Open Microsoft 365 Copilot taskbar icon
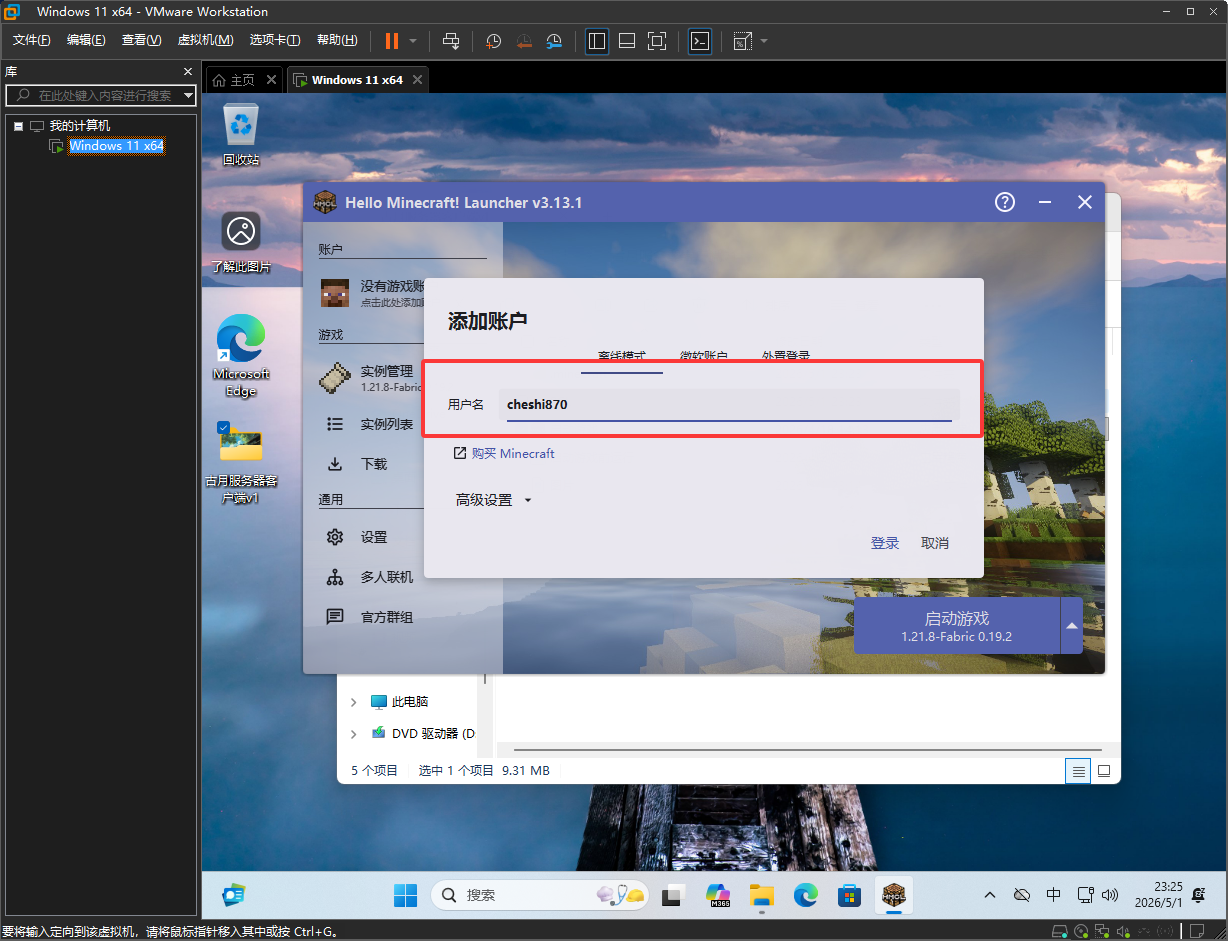 point(718,895)
